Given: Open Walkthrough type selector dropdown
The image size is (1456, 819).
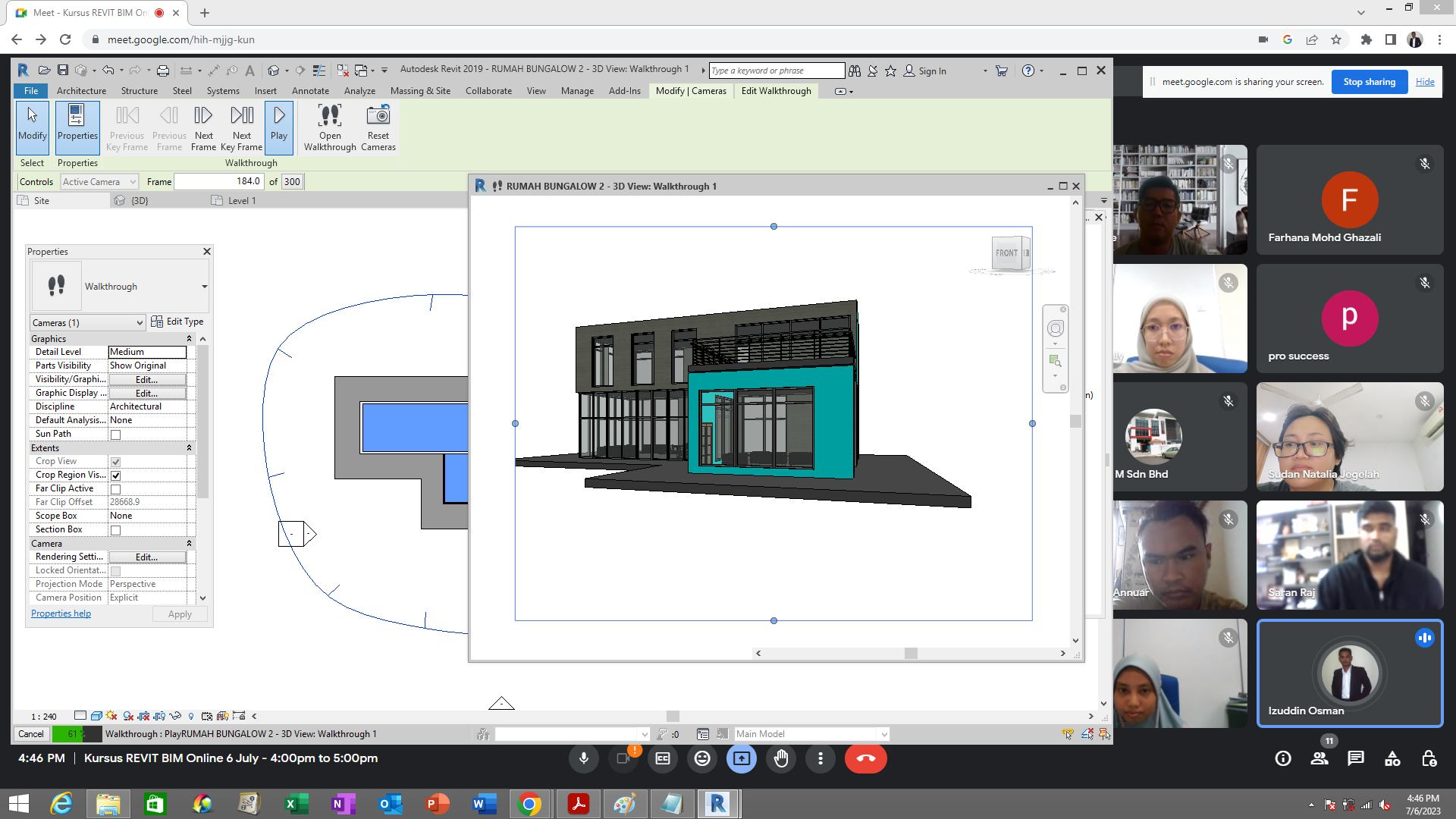Looking at the screenshot, I should tap(119, 287).
